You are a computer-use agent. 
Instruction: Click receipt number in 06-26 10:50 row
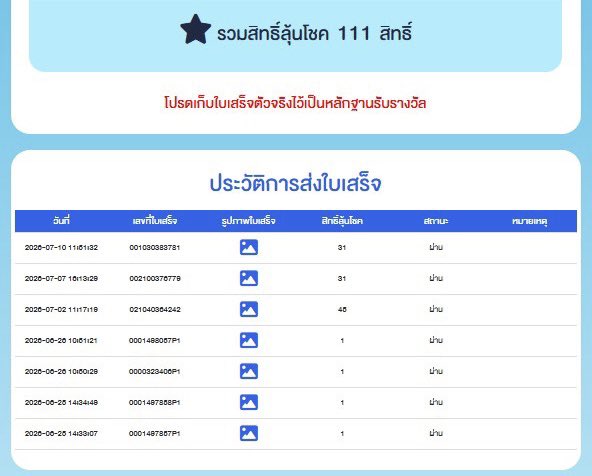pos(155,371)
